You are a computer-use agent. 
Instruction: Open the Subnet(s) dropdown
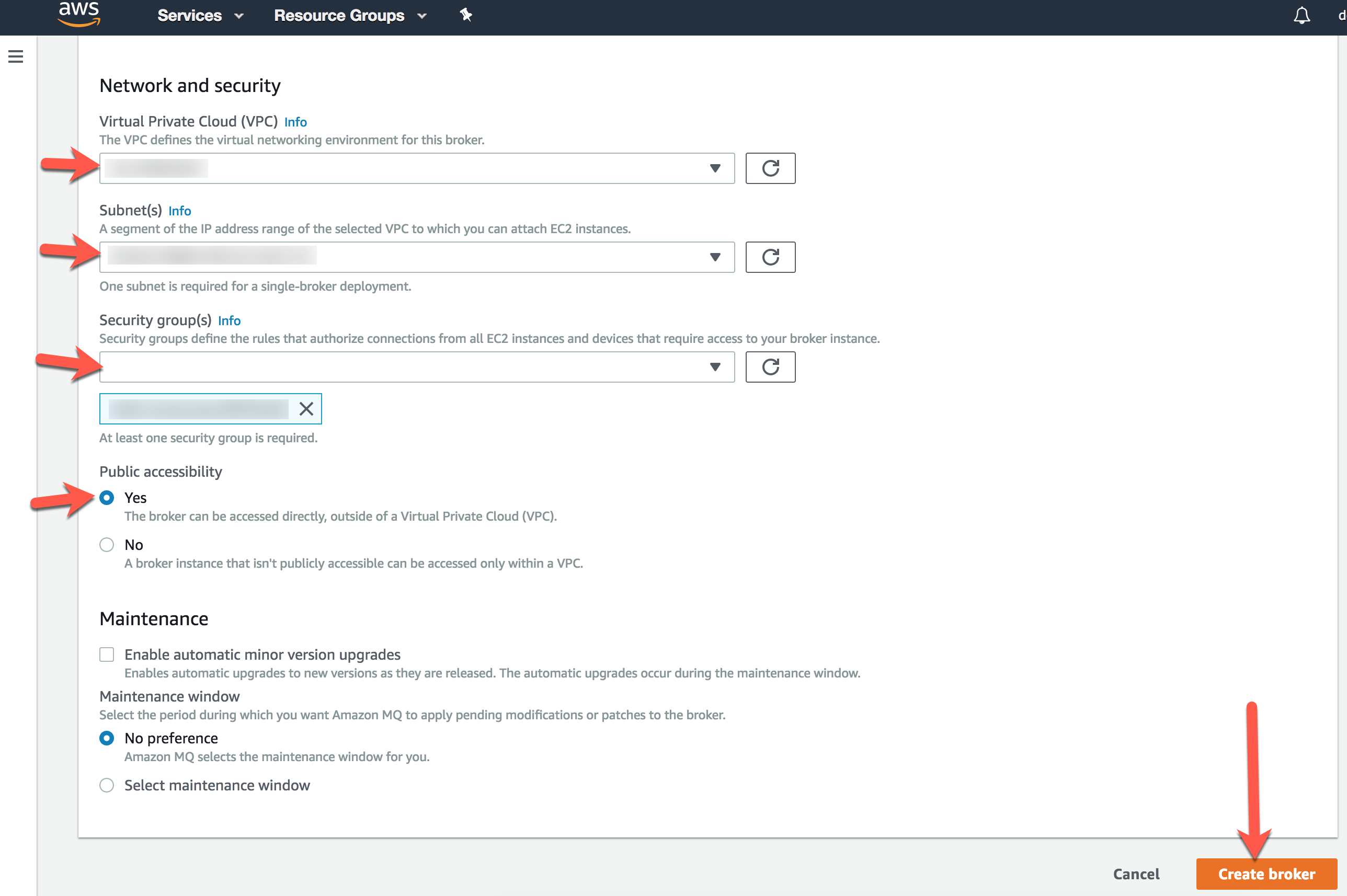[417, 257]
